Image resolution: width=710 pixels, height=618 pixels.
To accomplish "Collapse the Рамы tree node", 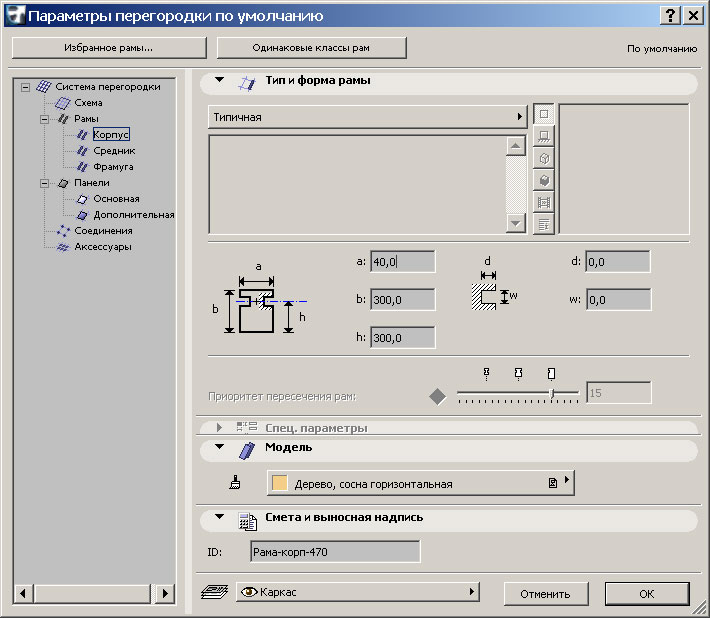I will (45, 119).
